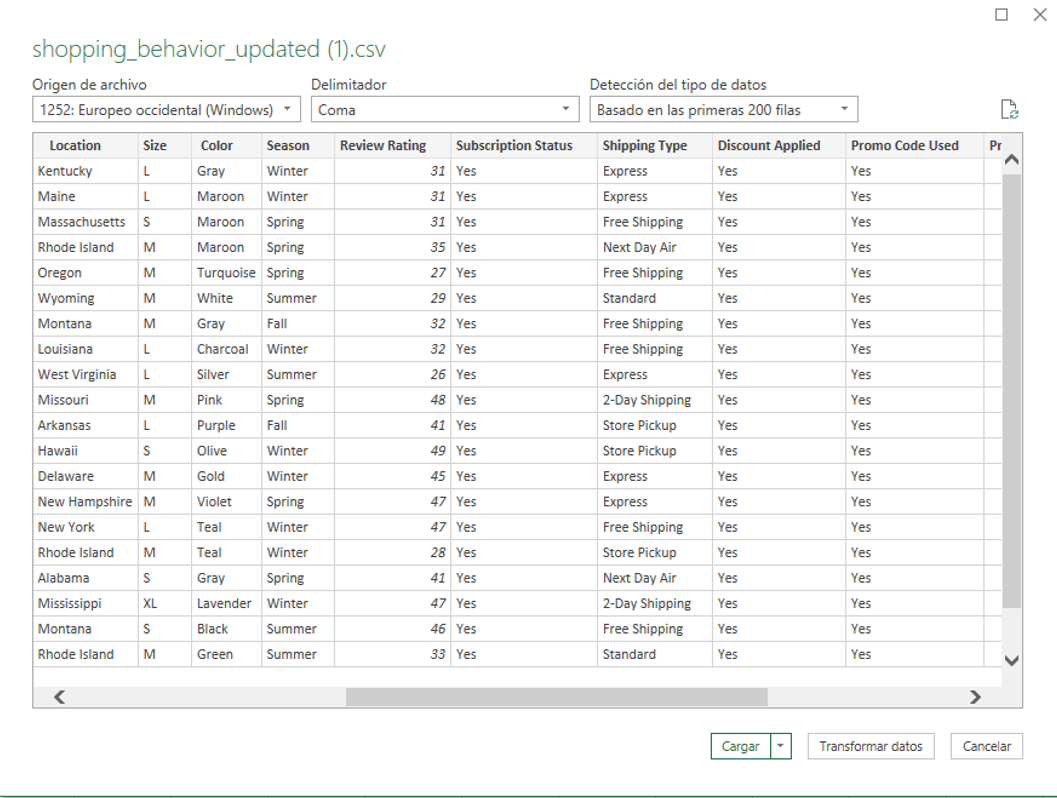This screenshot has height=798, width=1057.
Task: Click the Cancelar button
Action: coord(987,746)
